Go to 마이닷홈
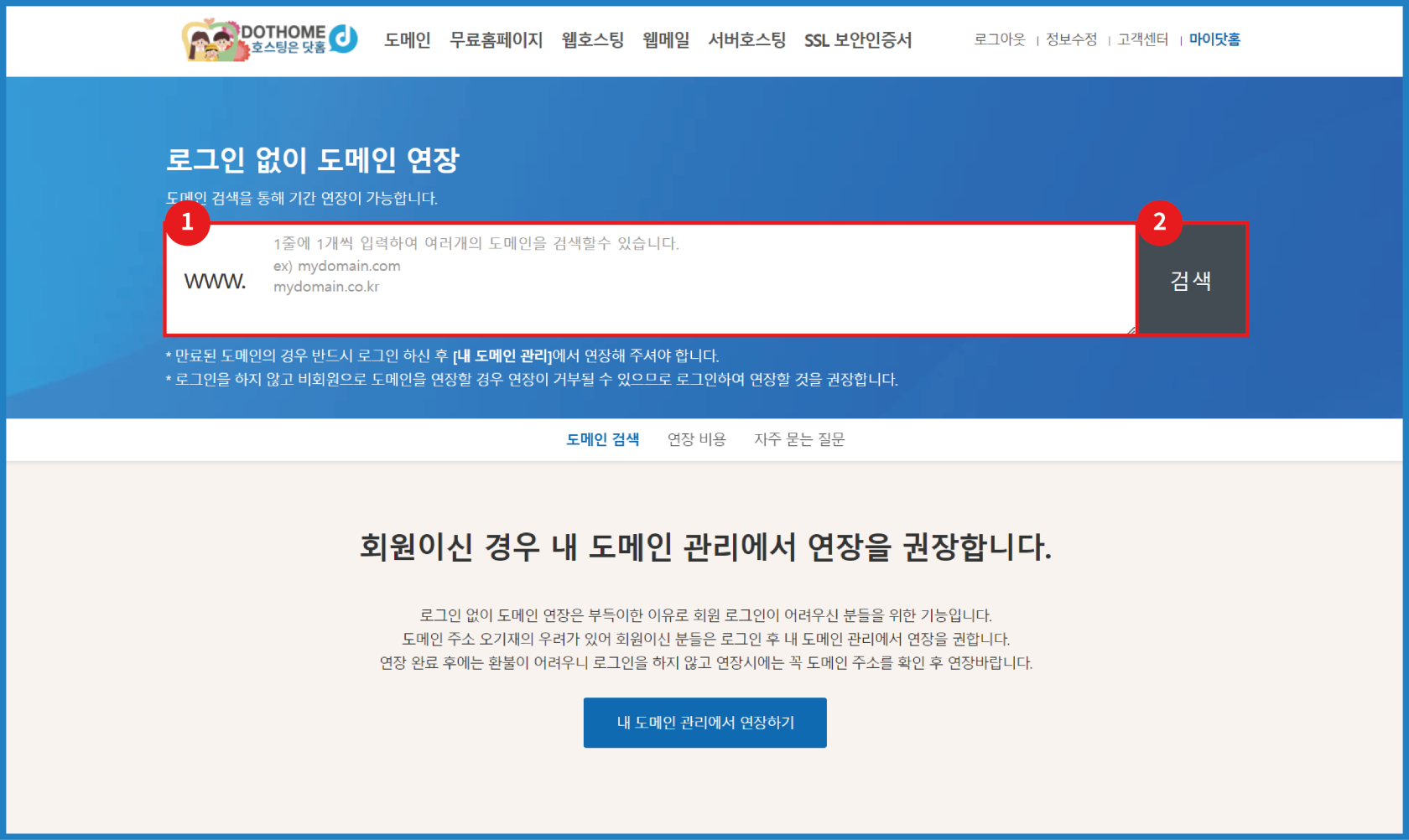Viewport: 1409px width, 840px height. coord(1215,39)
